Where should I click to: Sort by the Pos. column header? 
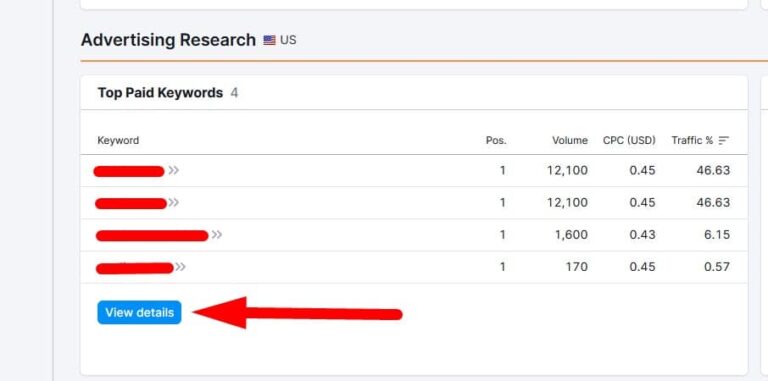coord(496,141)
